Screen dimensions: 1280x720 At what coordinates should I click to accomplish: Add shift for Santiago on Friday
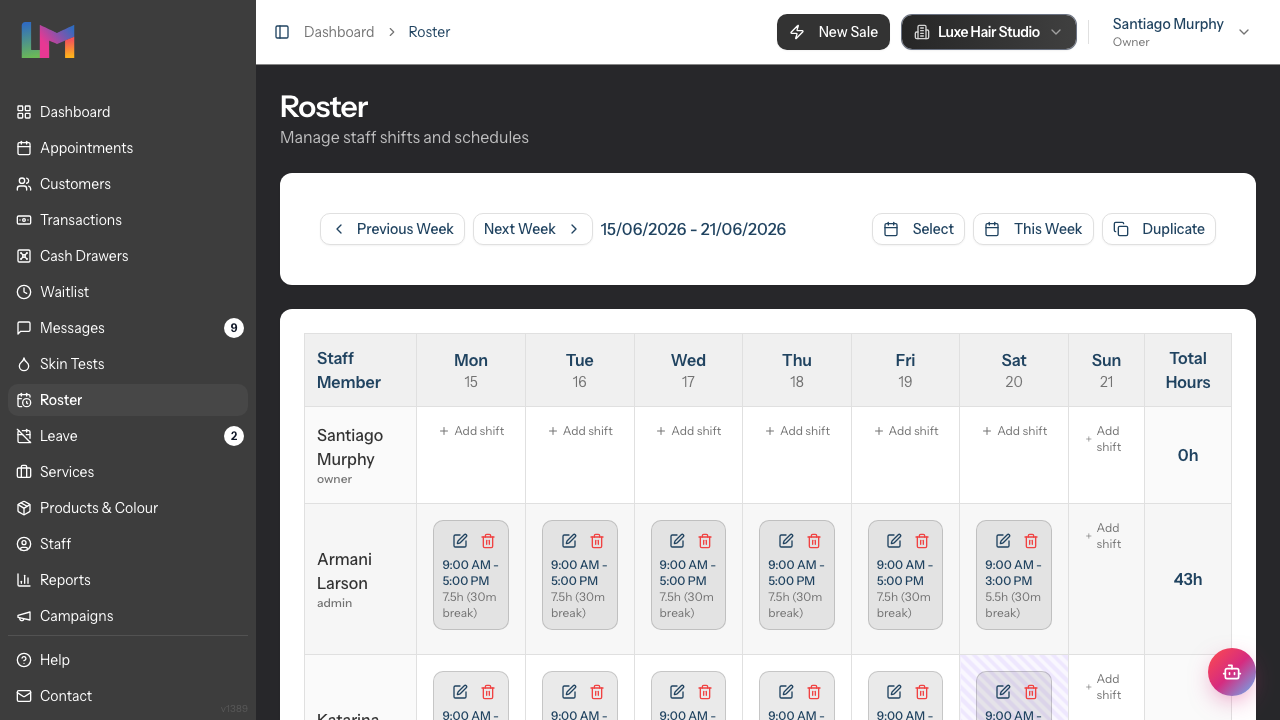[x=906, y=431]
